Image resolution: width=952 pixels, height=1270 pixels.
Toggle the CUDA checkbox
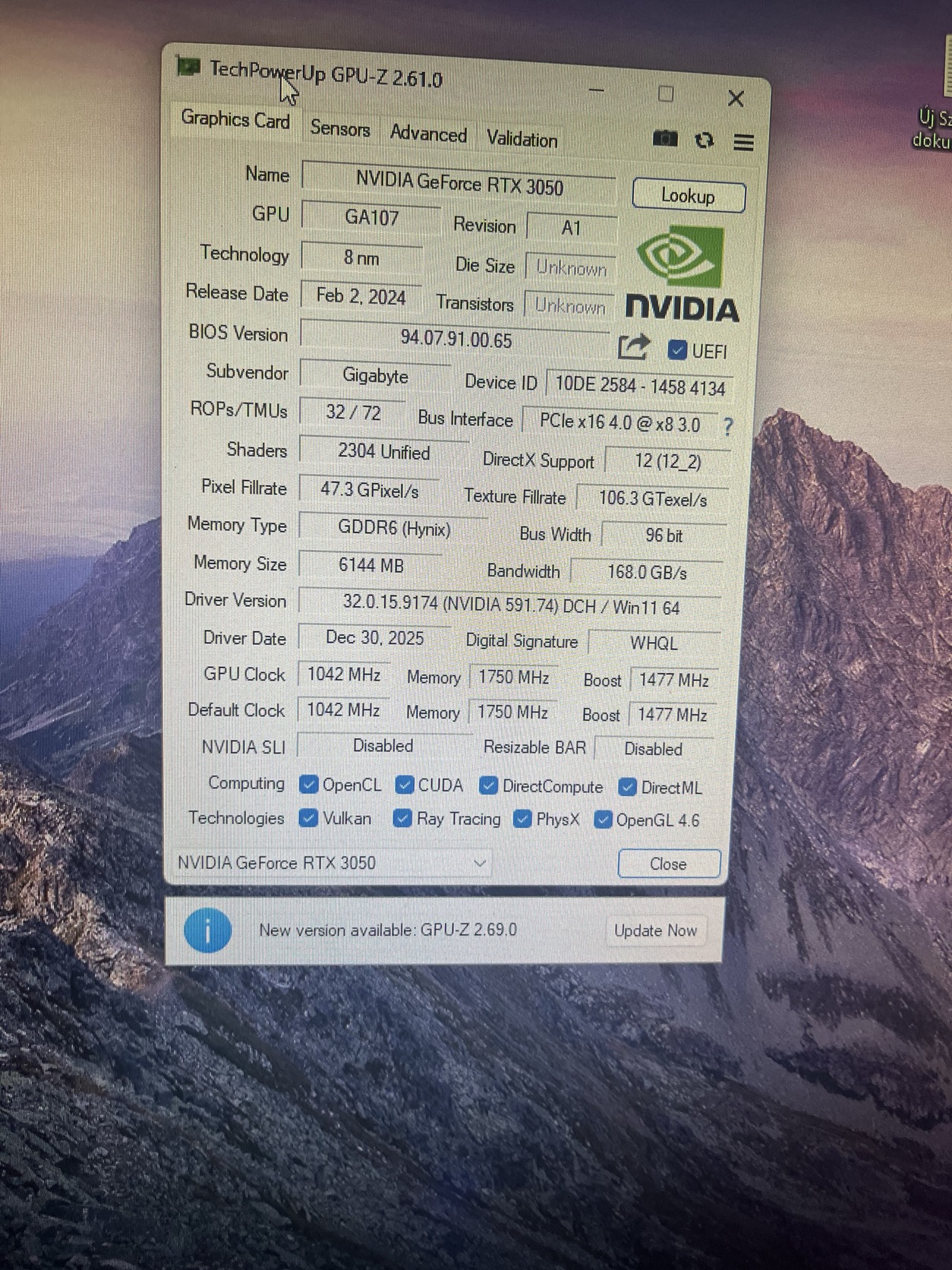(x=405, y=785)
